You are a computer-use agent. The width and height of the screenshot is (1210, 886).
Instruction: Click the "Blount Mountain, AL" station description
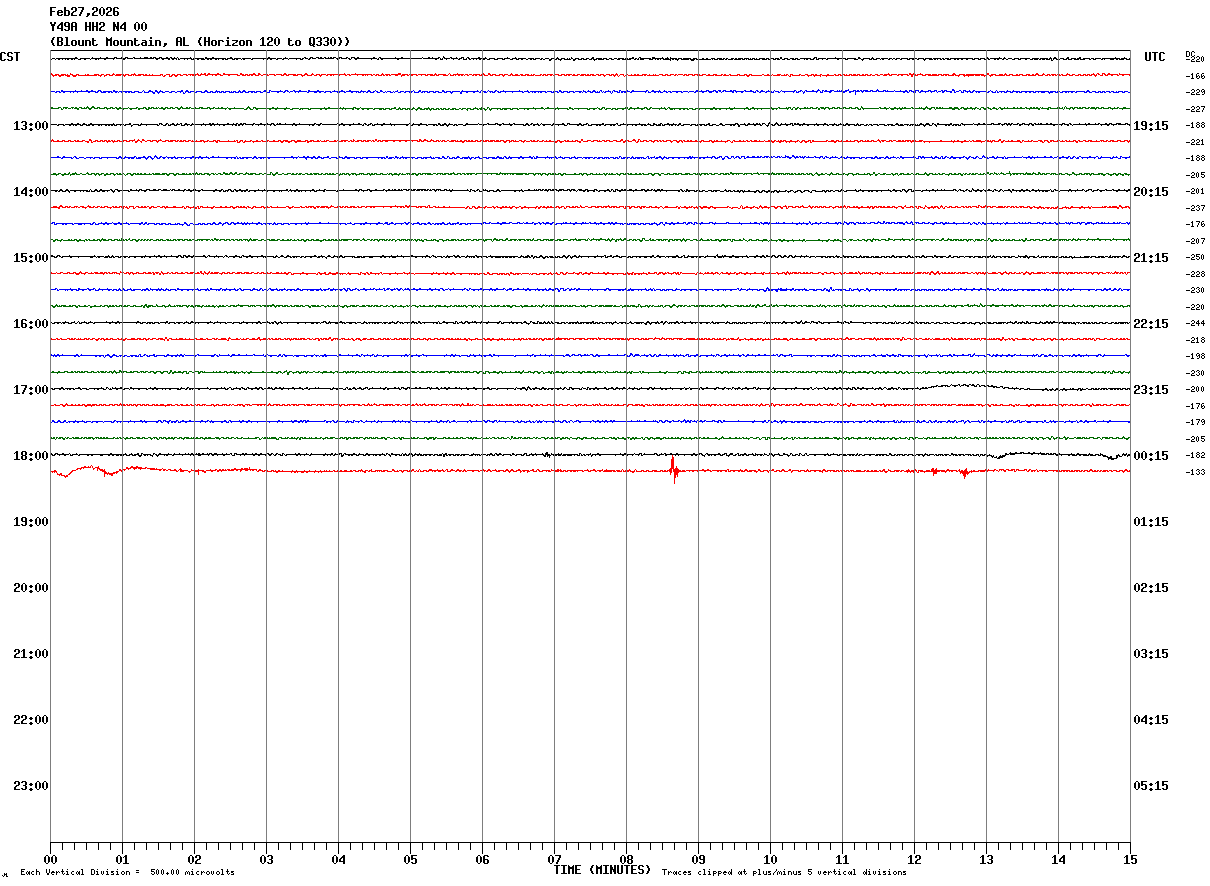[122, 42]
